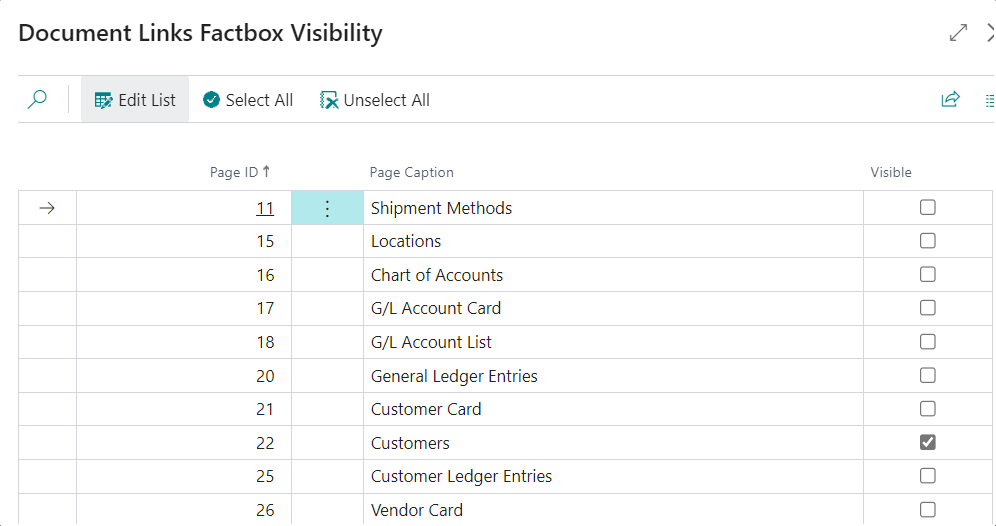This screenshot has height=526, width=996.
Task: Click the General Ledger Entries caption cell
Action: (x=454, y=376)
